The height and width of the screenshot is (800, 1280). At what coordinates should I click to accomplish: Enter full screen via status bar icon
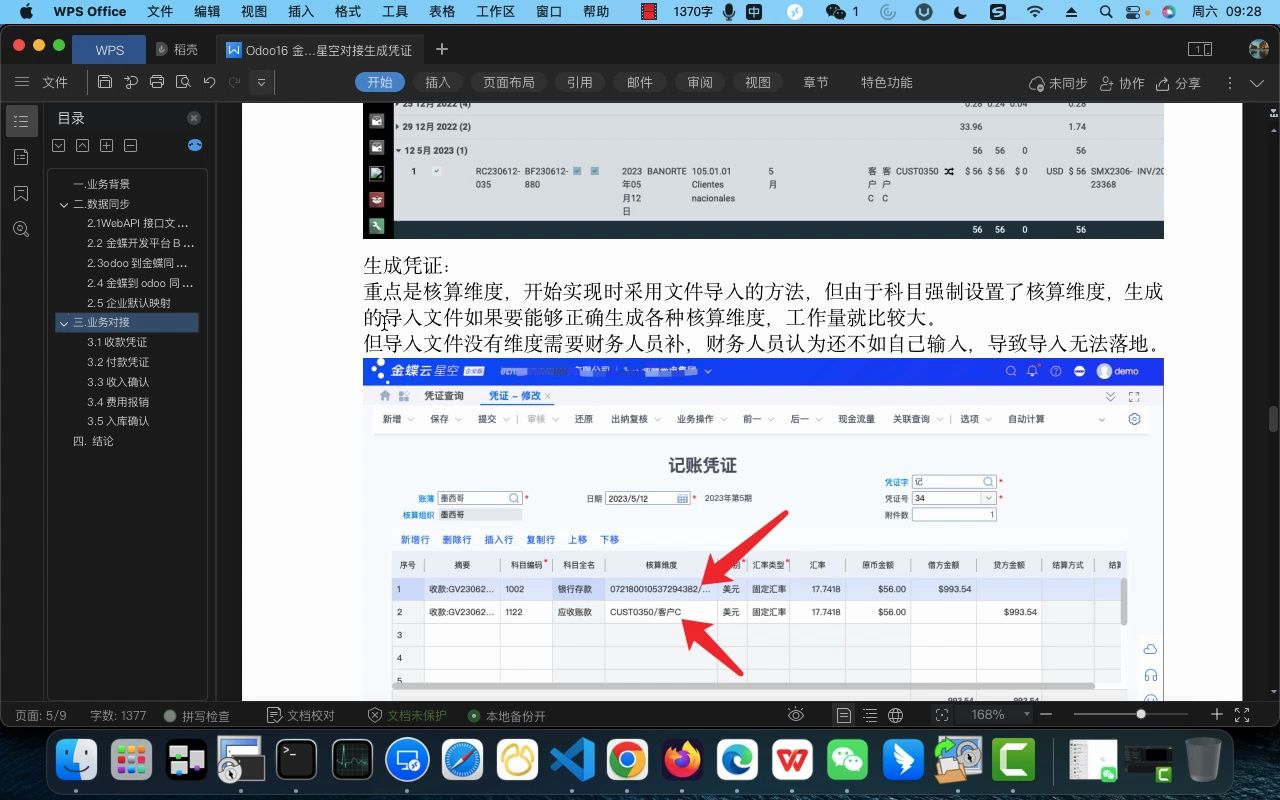(x=1243, y=715)
